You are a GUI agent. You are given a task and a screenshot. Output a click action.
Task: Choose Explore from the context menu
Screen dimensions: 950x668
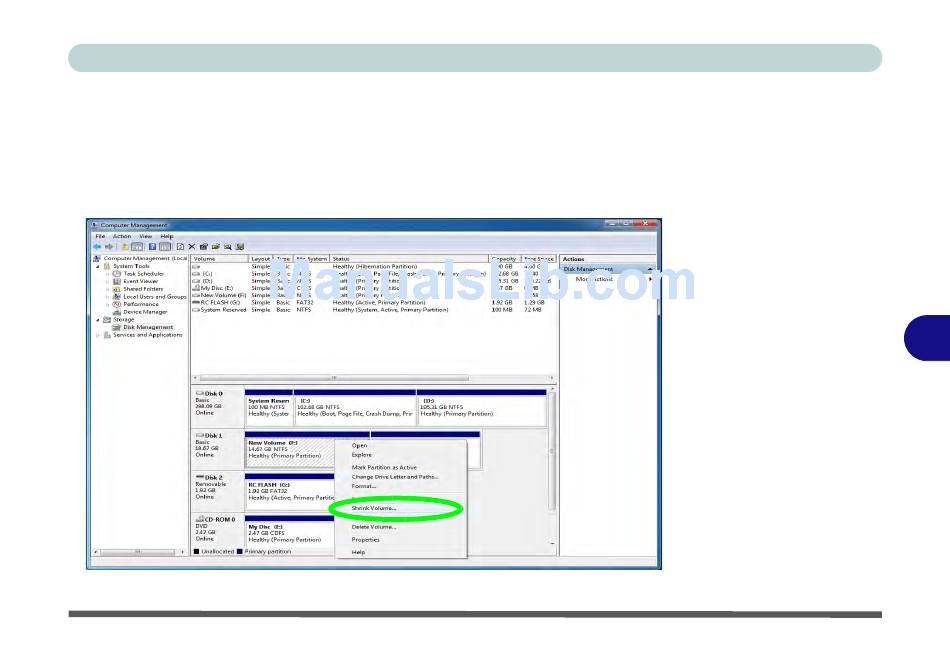pyautogui.click(x=362, y=455)
